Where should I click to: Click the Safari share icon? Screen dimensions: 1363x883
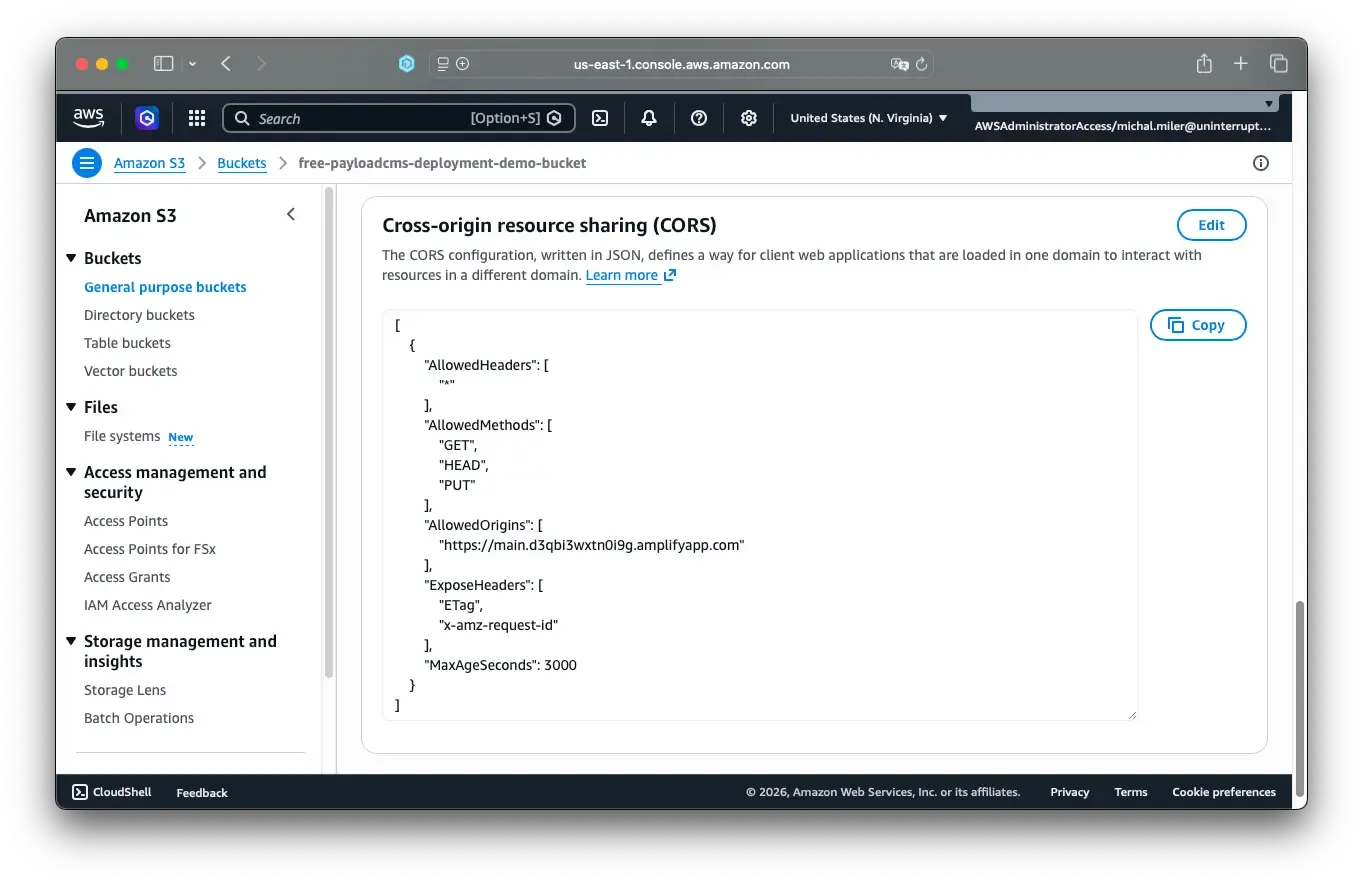[x=1204, y=63]
